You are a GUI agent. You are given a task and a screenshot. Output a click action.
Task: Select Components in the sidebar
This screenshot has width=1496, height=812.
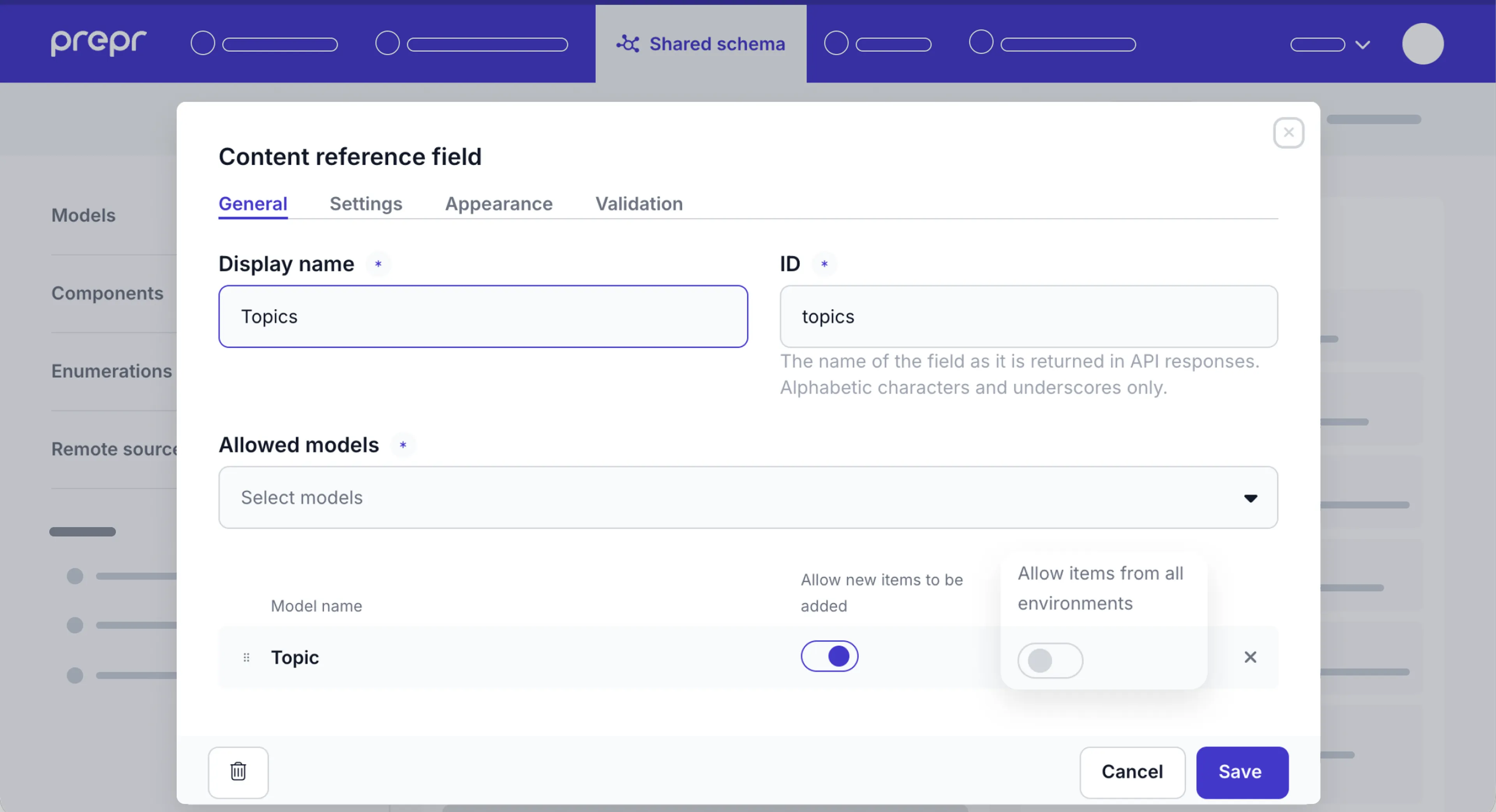point(108,293)
